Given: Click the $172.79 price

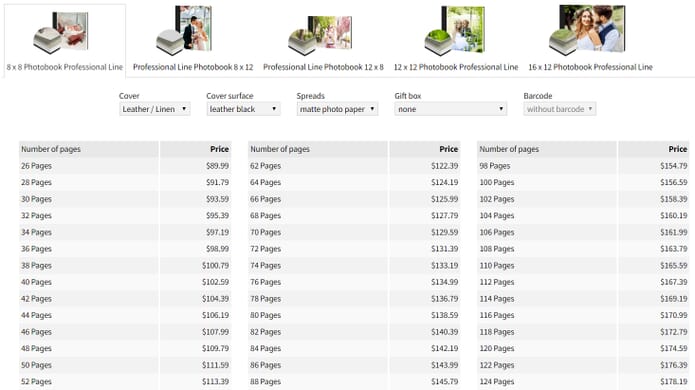Looking at the screenshot, I should pos(674,332).
